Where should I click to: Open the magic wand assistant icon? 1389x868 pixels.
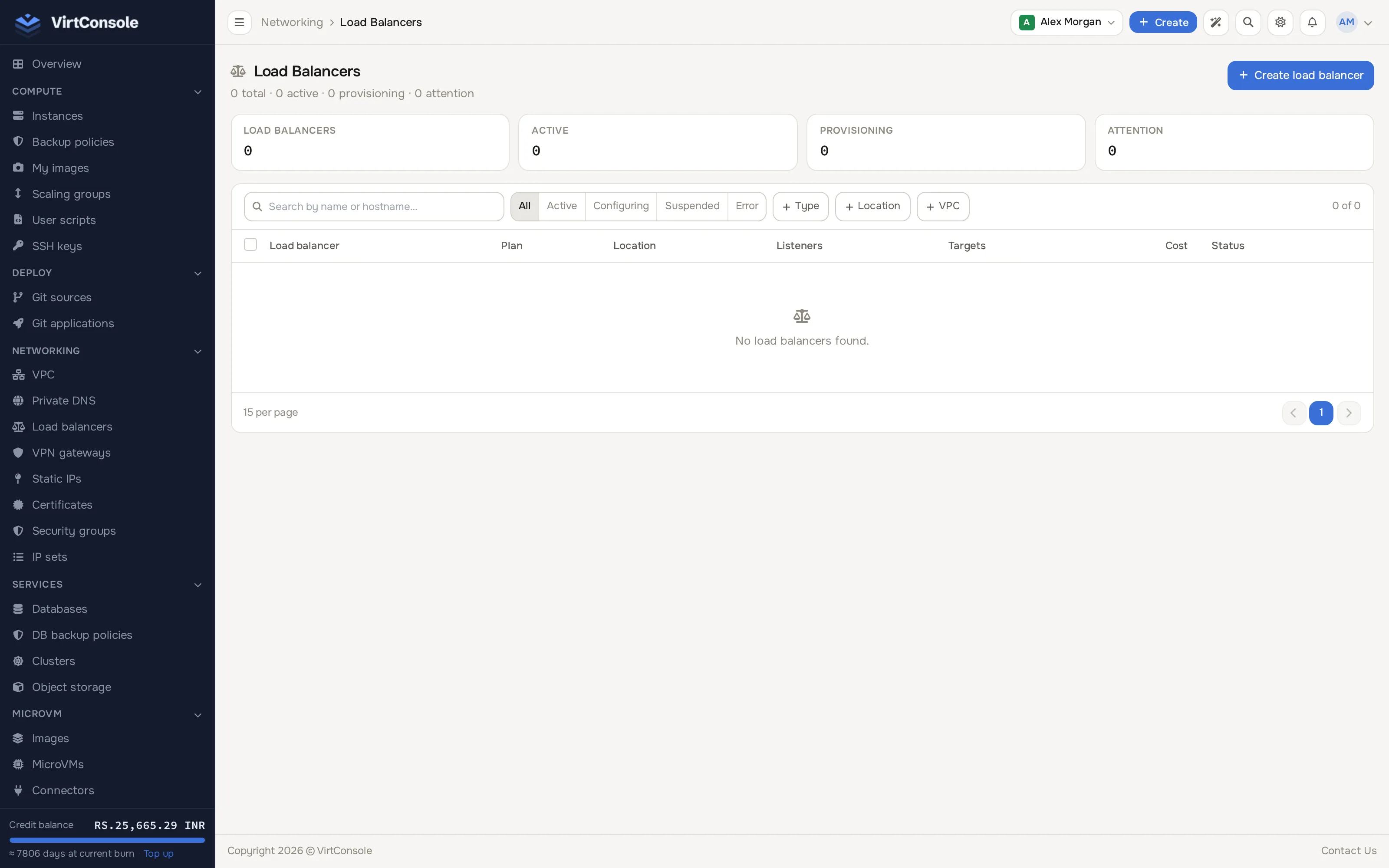[1216, 23]
